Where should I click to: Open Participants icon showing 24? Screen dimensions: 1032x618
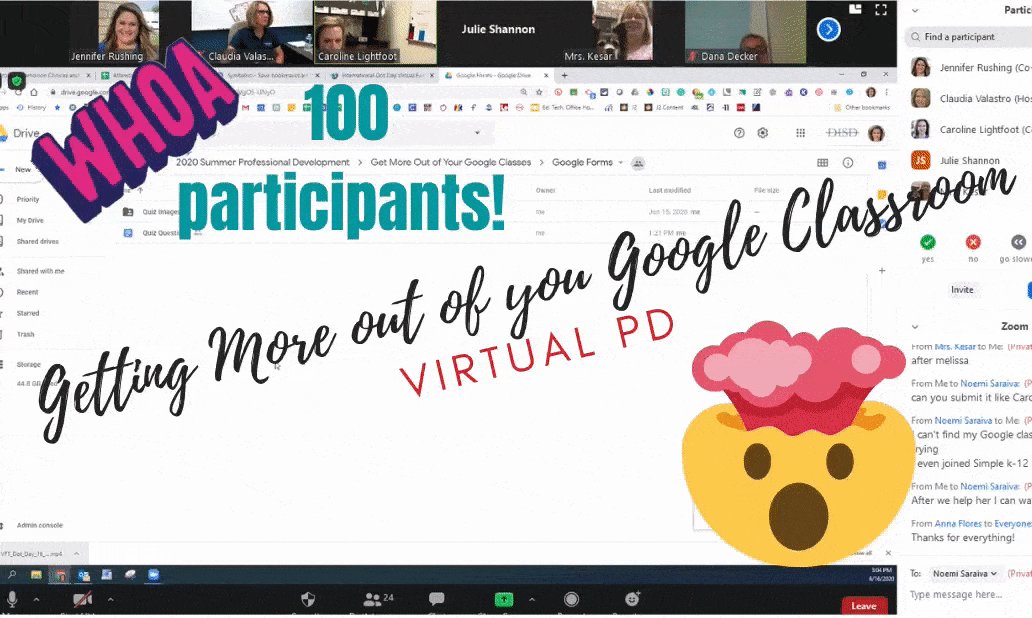tap(378, 599)
